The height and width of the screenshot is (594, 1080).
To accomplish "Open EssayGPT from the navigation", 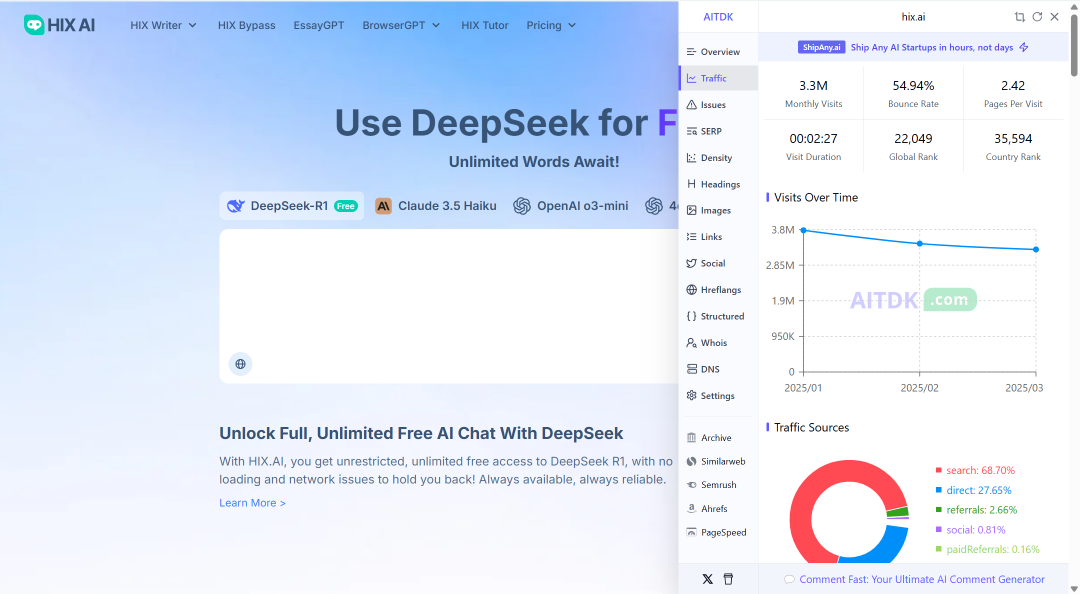I will (x=319, y=25).
